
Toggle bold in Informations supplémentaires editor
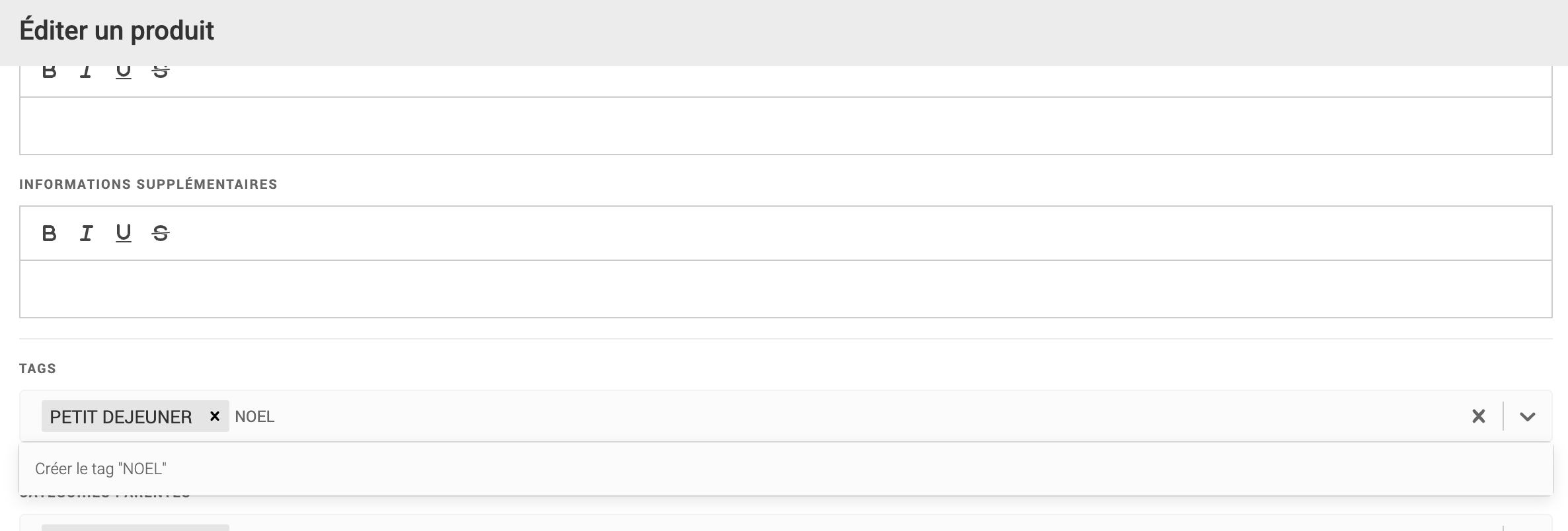pyautogui.click(x=49, y=233)
